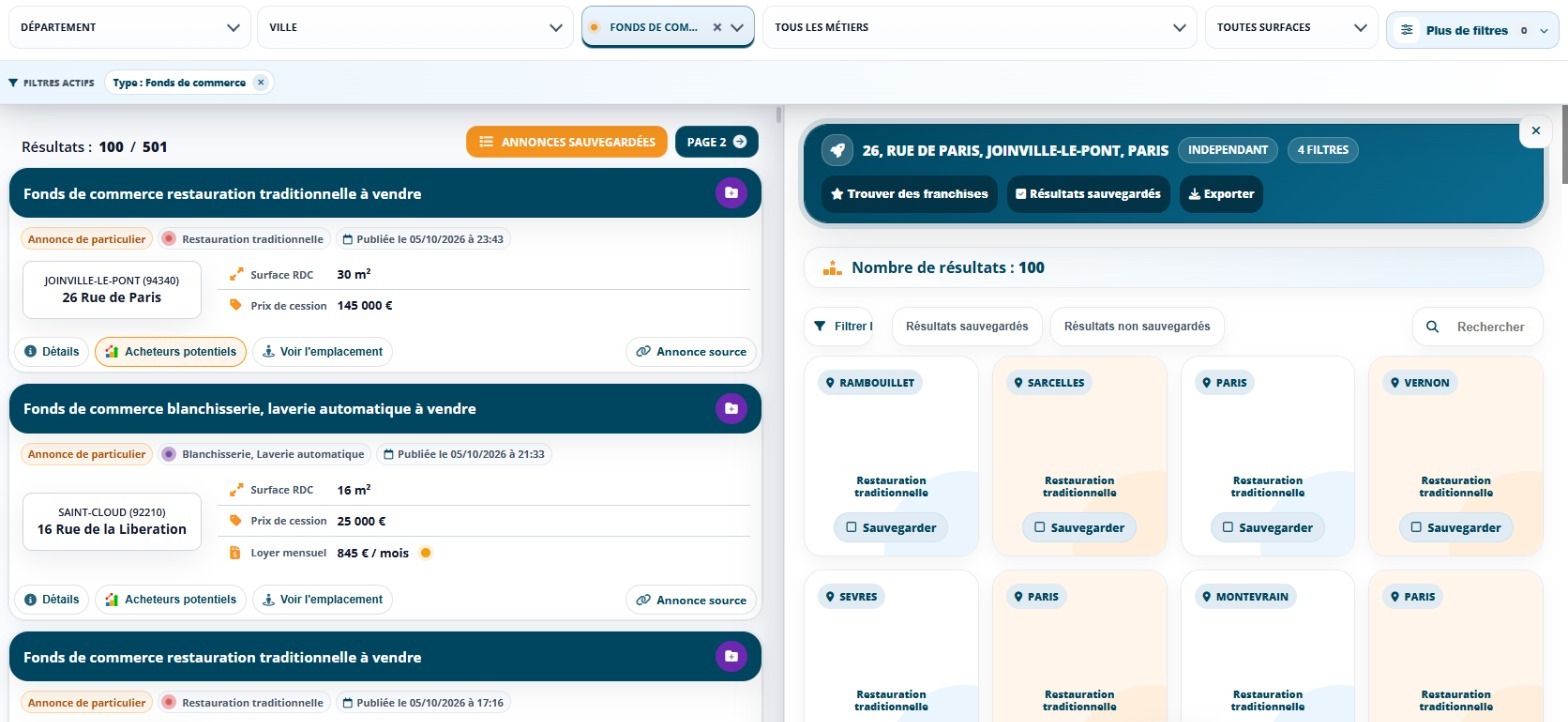Click the Surface RDC resize icon on Joinville listing
The image size is (1568, 722).
coord(237,273)
